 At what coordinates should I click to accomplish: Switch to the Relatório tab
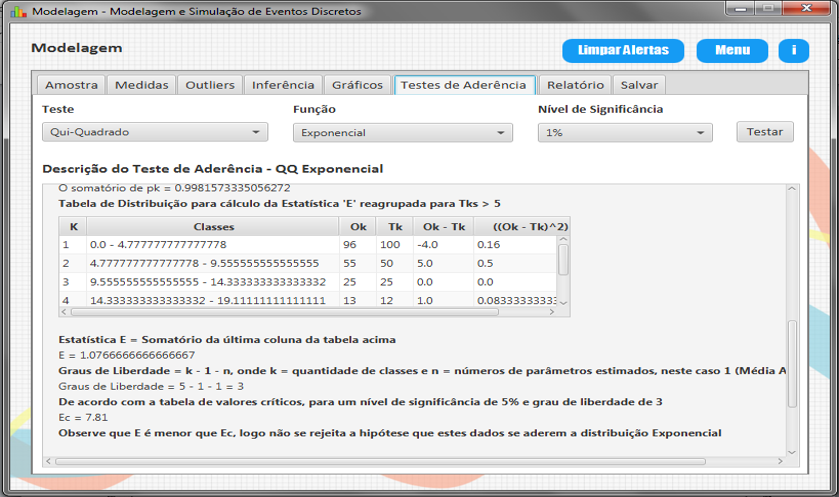tap(575, 85)
